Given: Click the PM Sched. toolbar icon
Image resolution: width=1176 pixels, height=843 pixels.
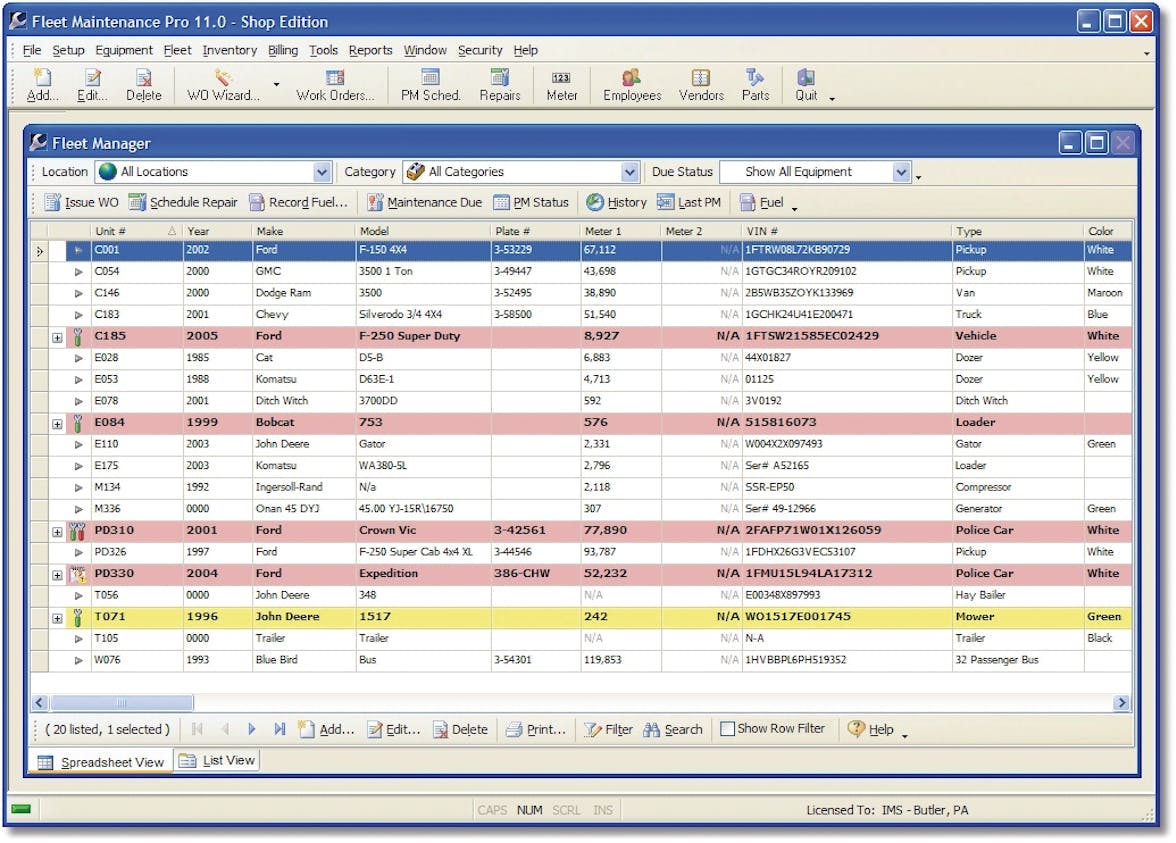Looking at the screenshot, I should coord(430,84).
